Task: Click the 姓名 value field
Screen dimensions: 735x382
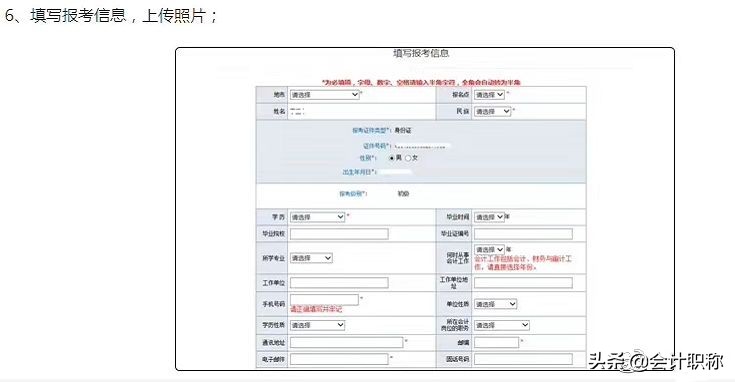Action: coord(297,112)
